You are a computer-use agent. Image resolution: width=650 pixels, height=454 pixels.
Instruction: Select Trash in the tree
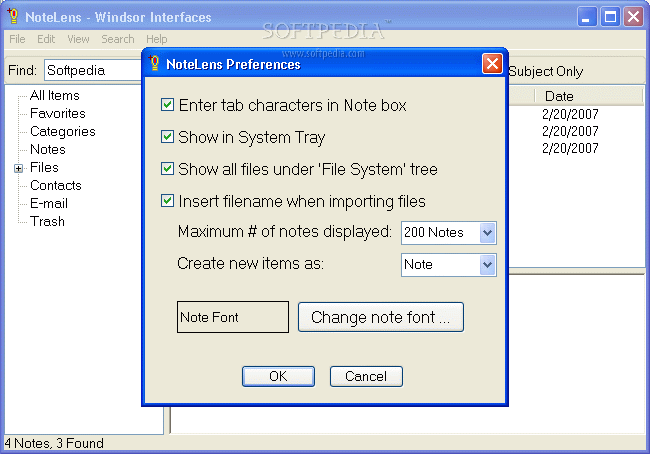tap(47, 221)
